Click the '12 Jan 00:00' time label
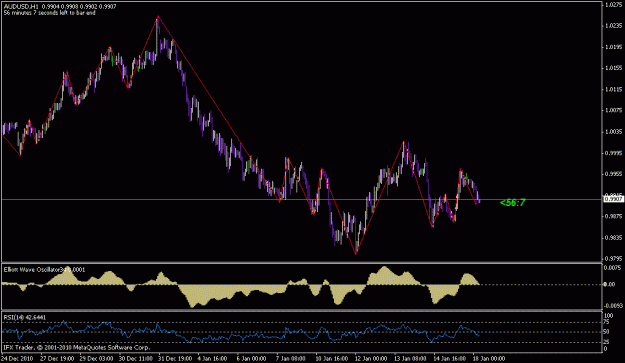625x363 pixels. (371, 359)
